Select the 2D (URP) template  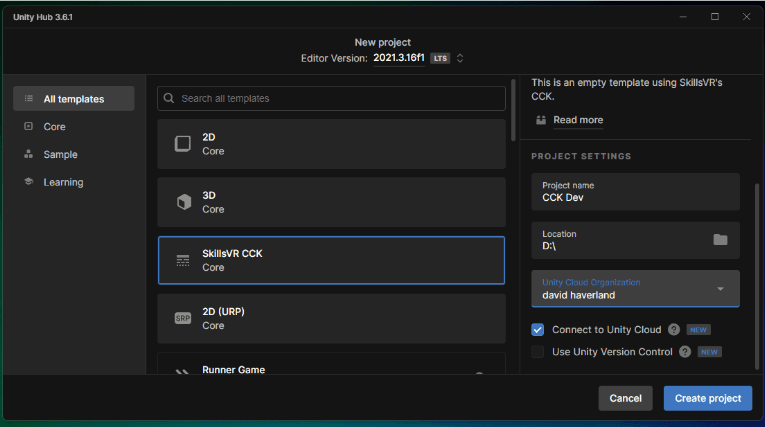point(331,318)
